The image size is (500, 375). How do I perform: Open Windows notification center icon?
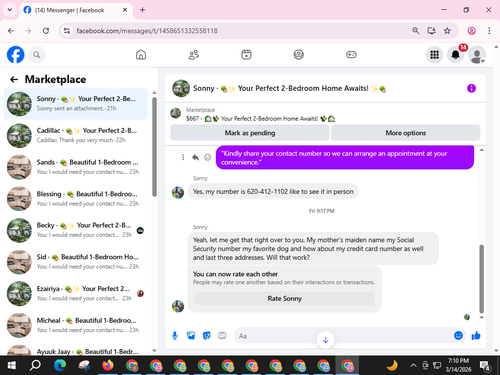click(484, 366)
